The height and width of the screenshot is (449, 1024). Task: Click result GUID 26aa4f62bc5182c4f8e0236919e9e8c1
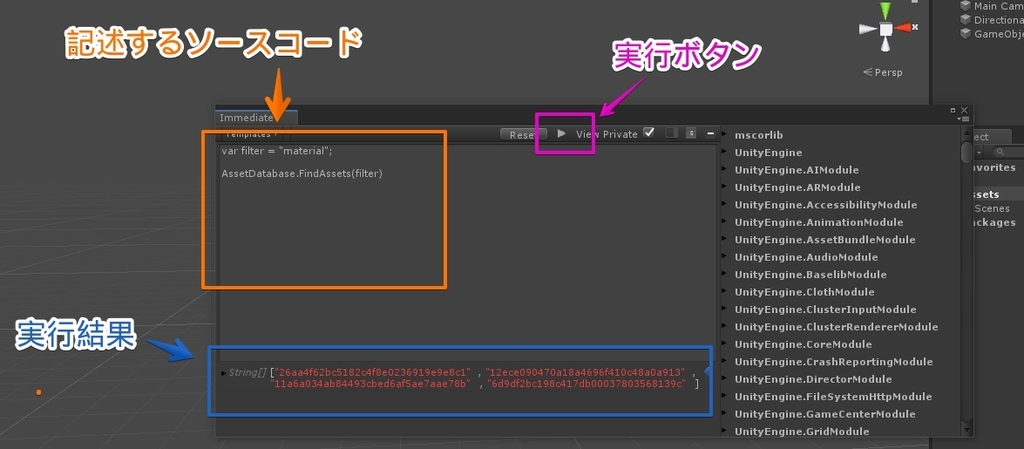(372, 372)
